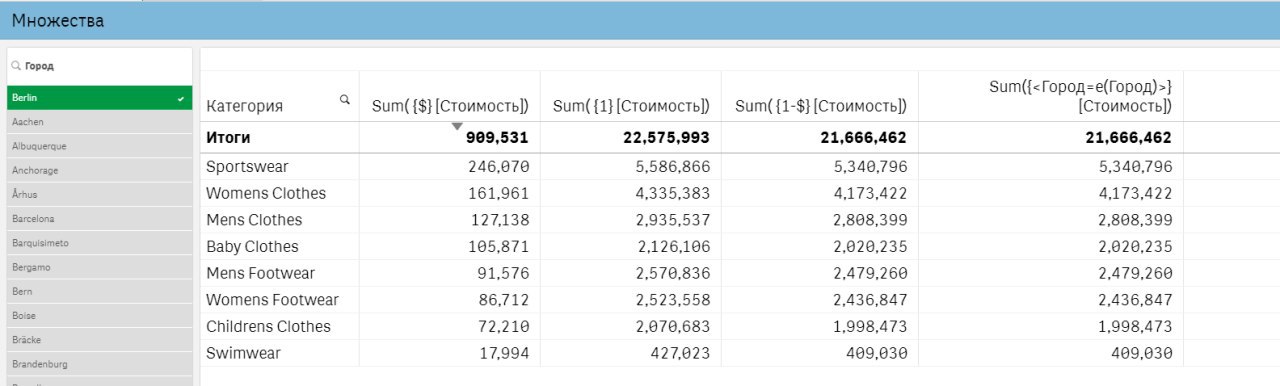Click Sportswear value 246,070
This screenshot has width=1280, height=386.
tap(499, 167)
